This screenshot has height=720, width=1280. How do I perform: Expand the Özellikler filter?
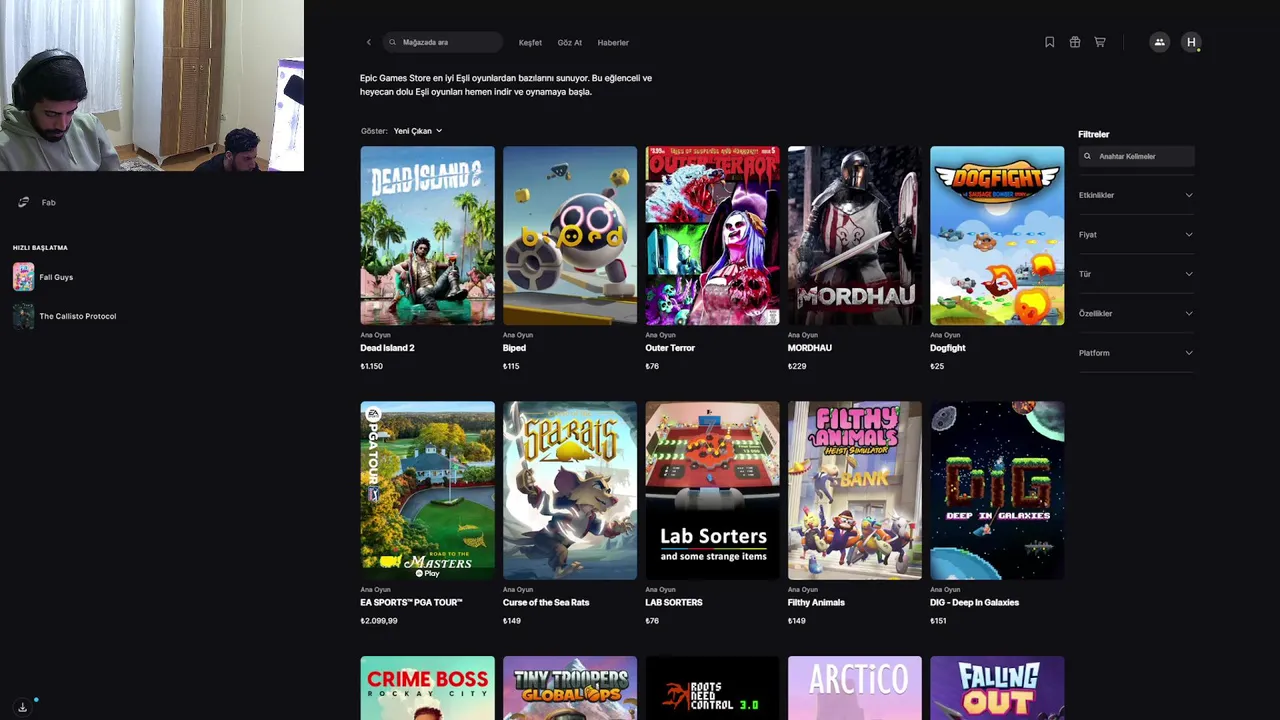[x=1136, y=313]
